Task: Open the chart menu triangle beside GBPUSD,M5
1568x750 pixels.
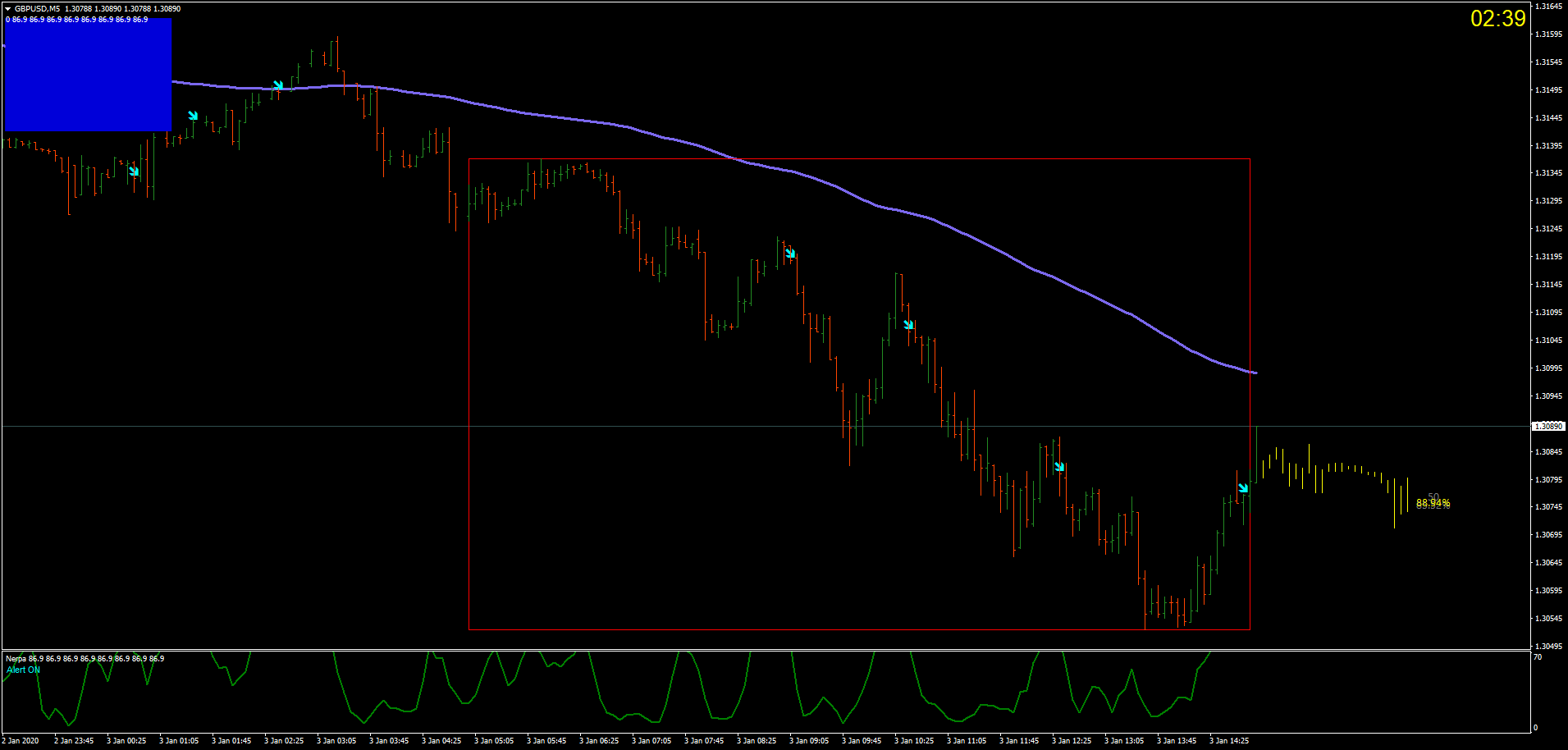Action: click(x=7, y=9)
